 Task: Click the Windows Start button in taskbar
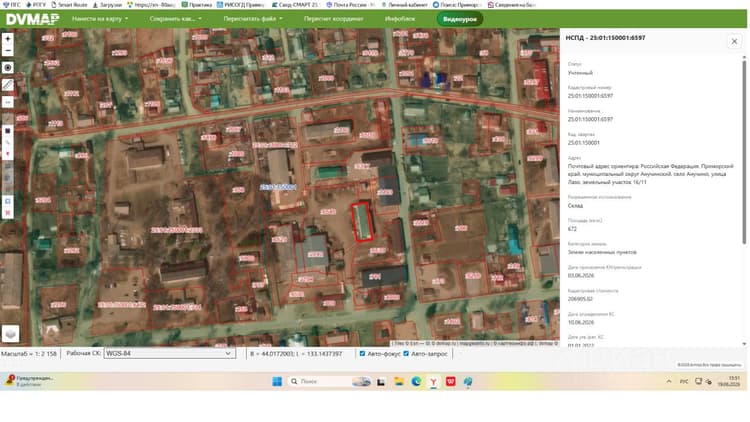(x=277, y=381)
